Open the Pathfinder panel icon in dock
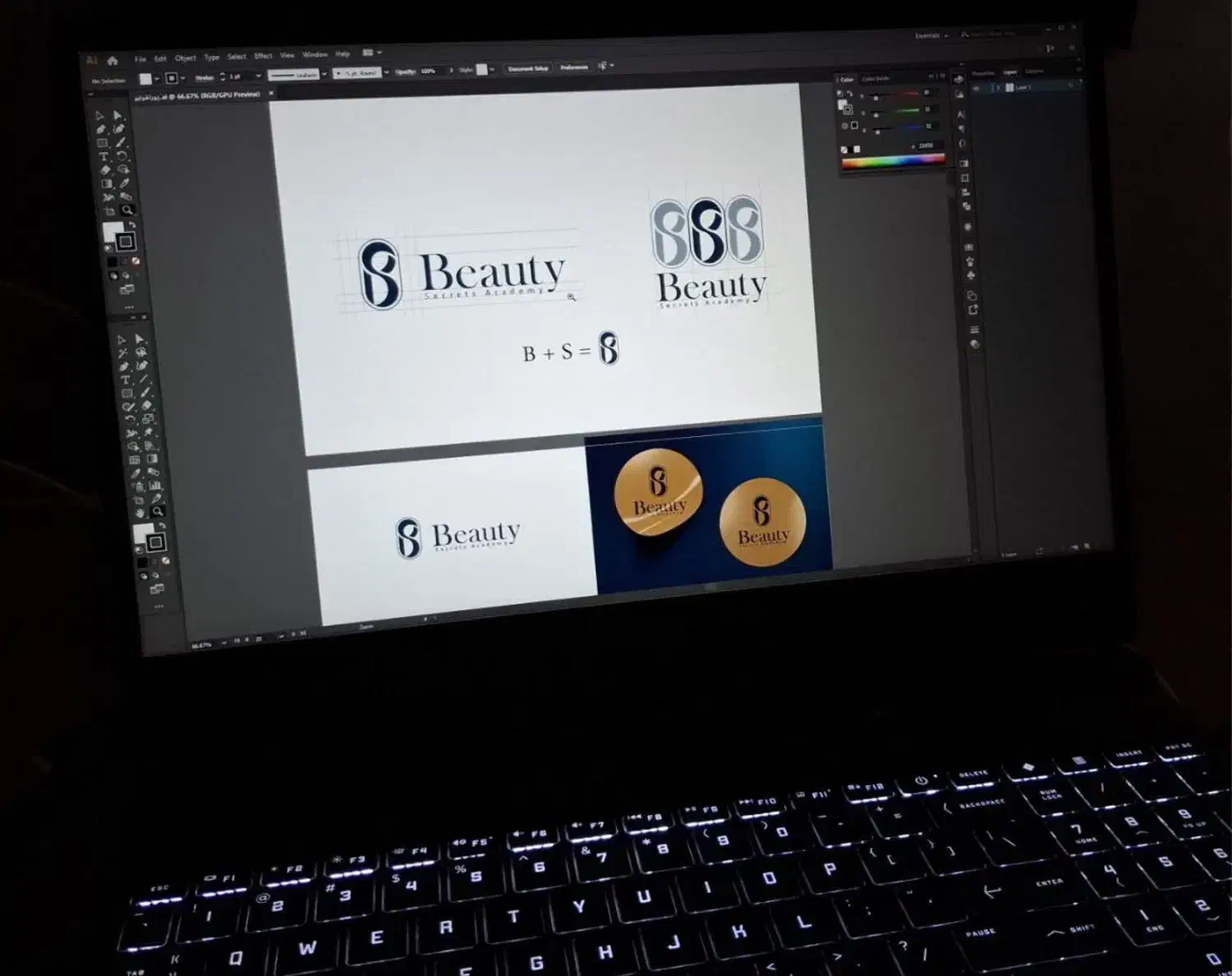Viewport: 1232px width, 976px height. pyautogui.click(x=966, y=206)
